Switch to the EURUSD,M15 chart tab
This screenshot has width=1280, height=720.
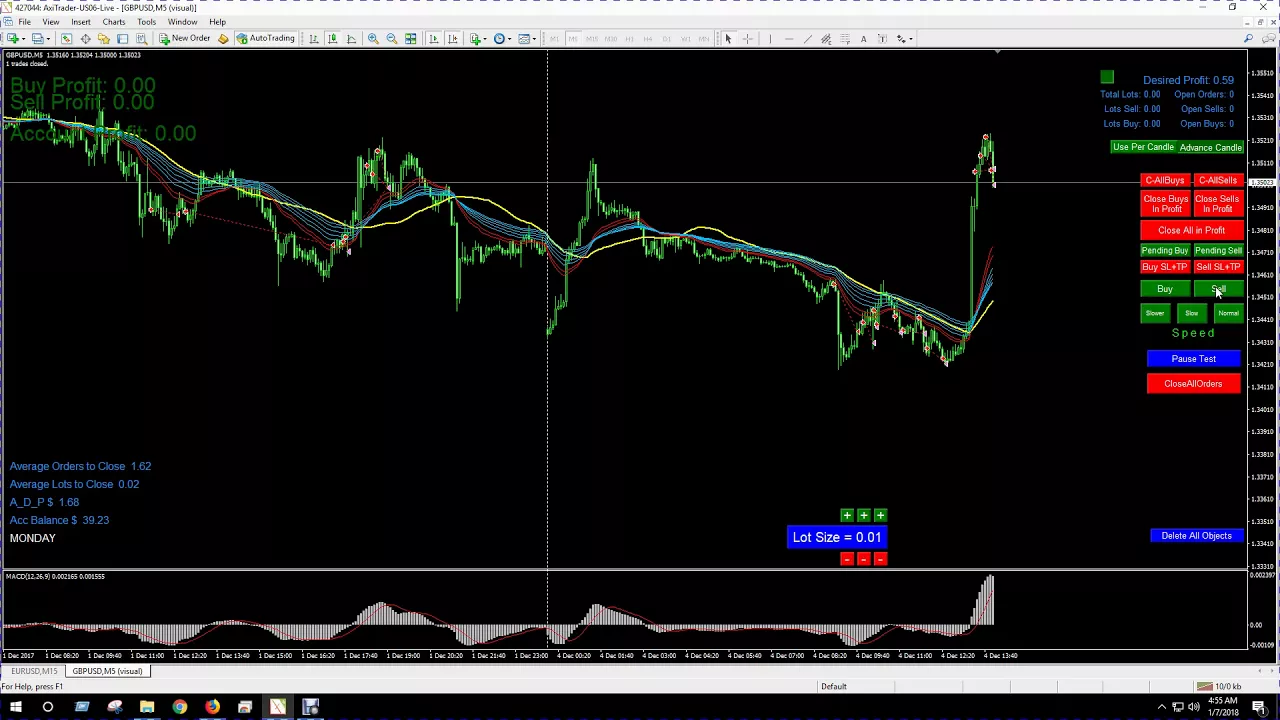pyautogui.click(x=34, y=671)
